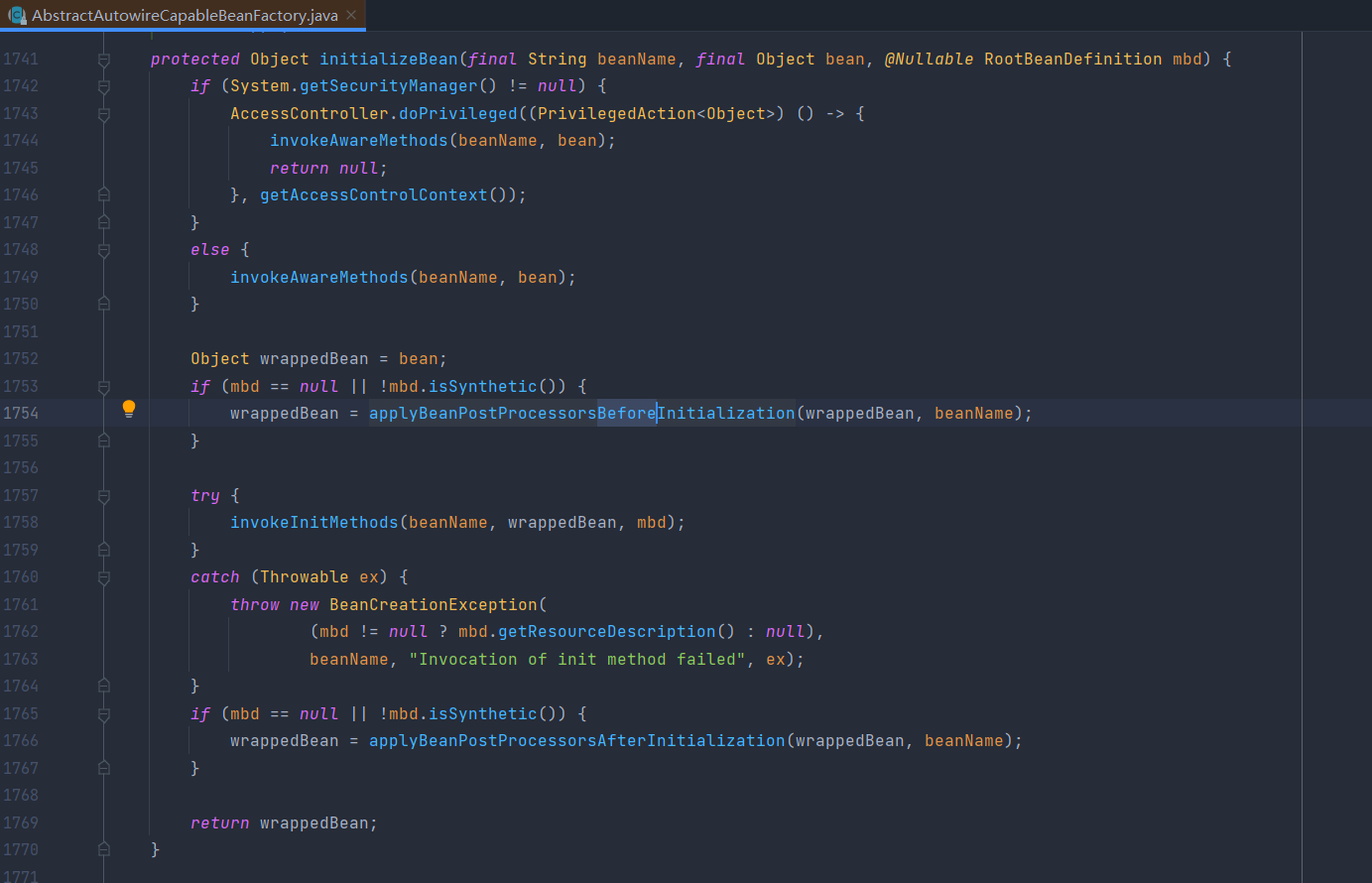Click line number 1761 in the gutter
This screenshot has height=883, width=1372.
point(21,605)
